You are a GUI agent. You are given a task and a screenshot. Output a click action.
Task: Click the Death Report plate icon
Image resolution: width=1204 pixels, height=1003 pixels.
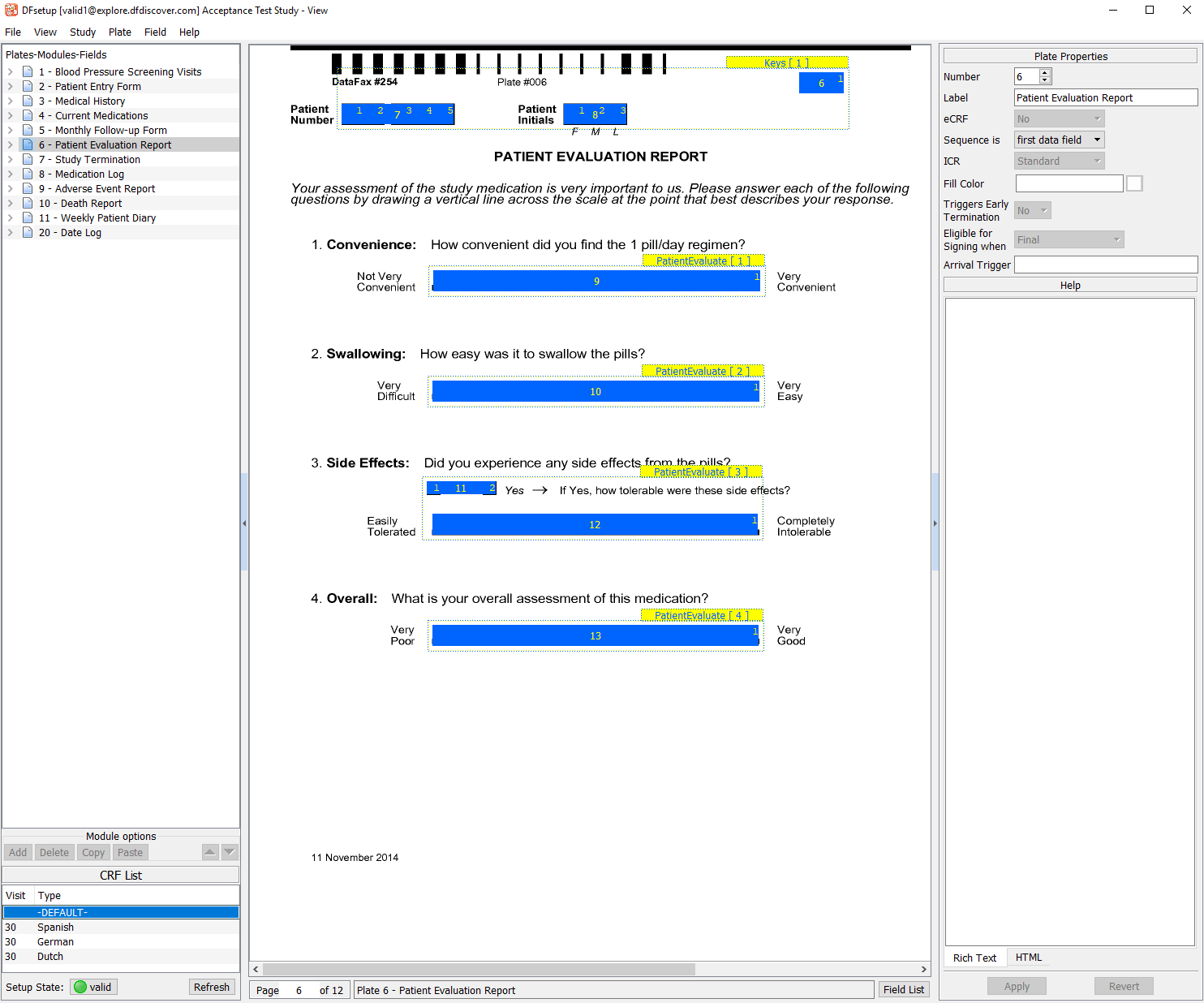pos(28,204)
